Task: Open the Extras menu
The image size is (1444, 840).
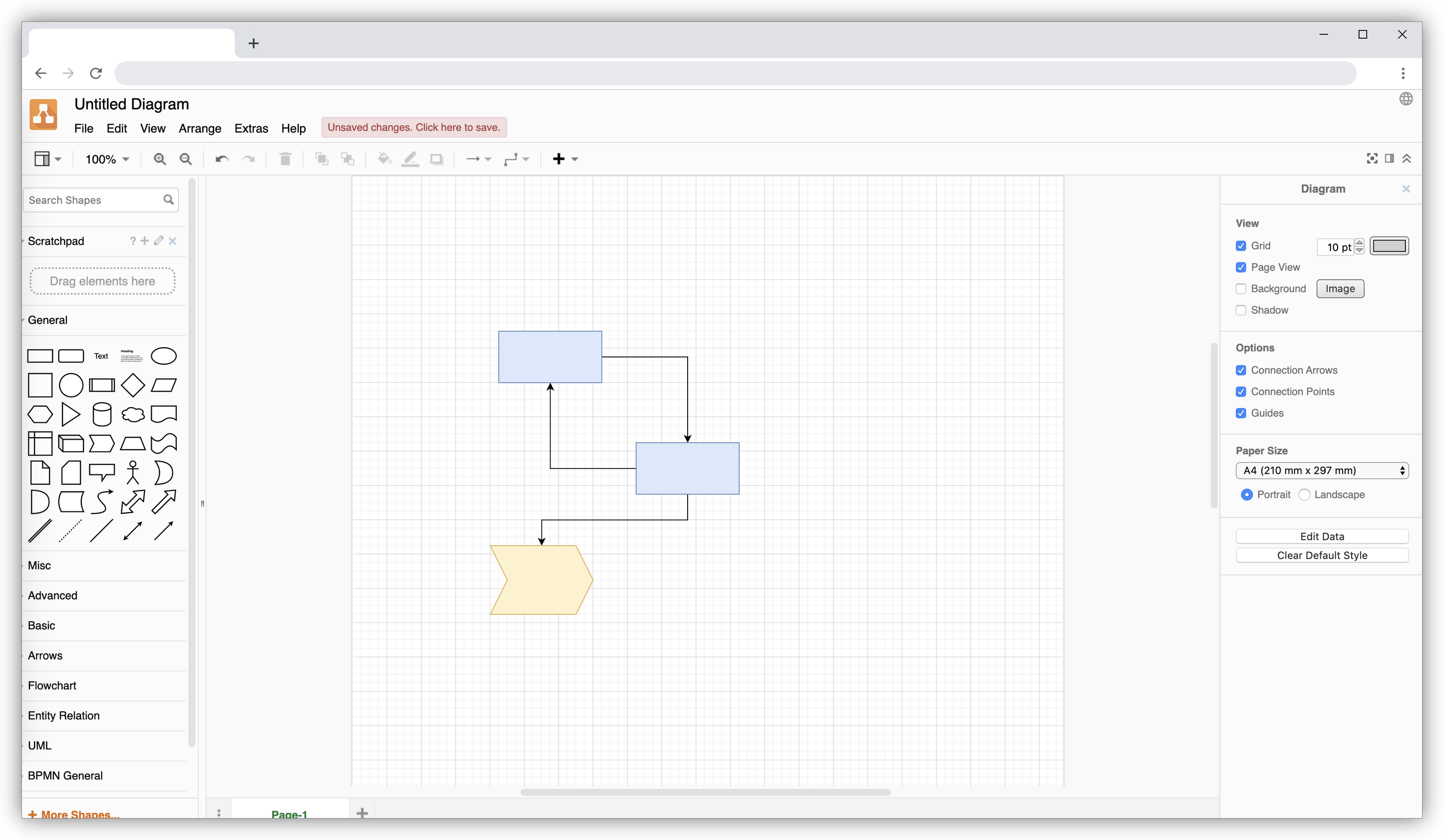Action: 251,128
